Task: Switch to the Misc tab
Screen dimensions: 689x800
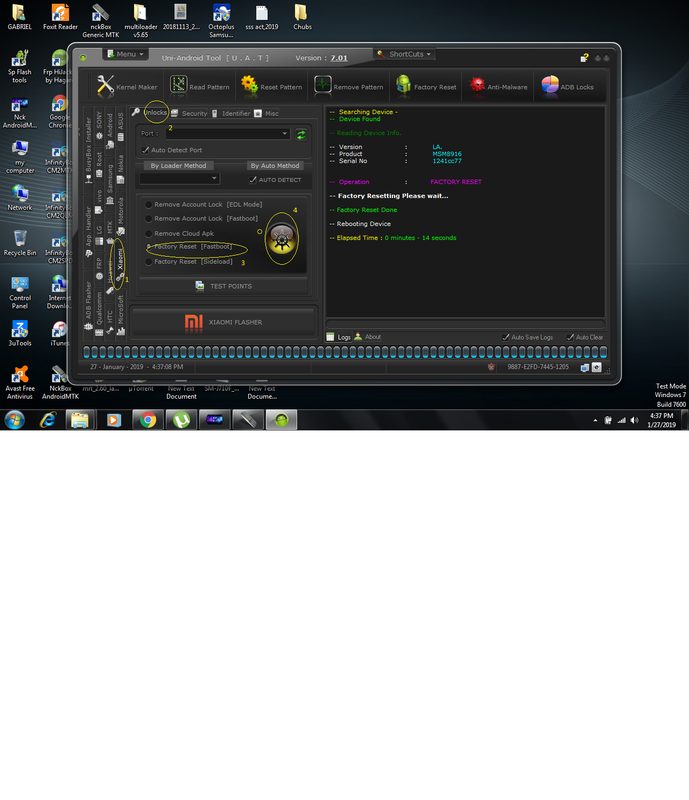Action: tap(267, 113)
